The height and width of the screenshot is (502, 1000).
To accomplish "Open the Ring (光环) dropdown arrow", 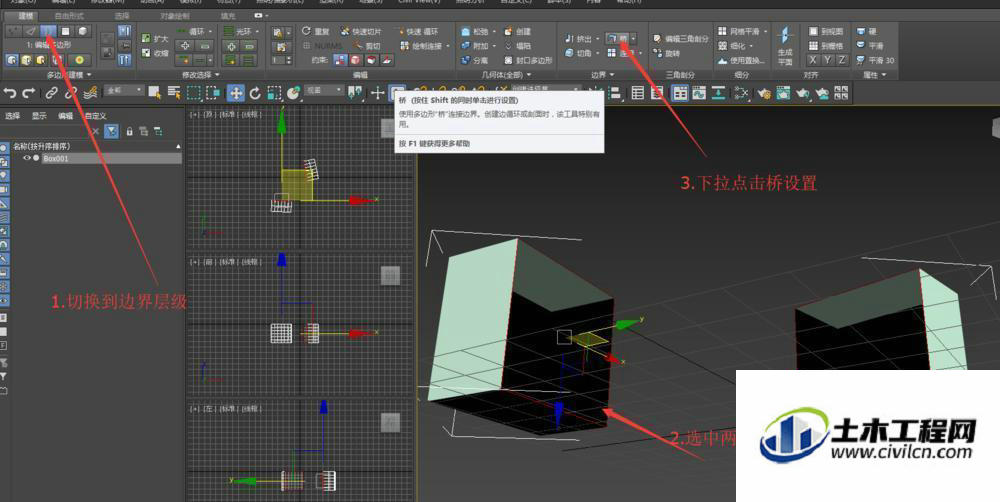I will pos(257,31).
